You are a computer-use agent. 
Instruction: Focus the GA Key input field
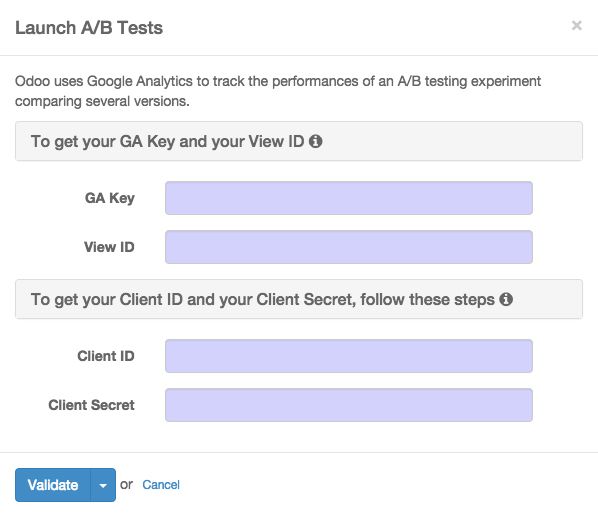coord(349,198)
